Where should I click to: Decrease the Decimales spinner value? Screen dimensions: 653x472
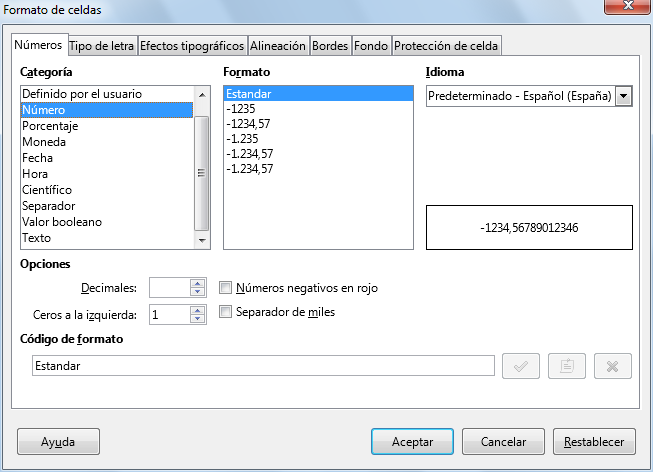click(197, 292)
